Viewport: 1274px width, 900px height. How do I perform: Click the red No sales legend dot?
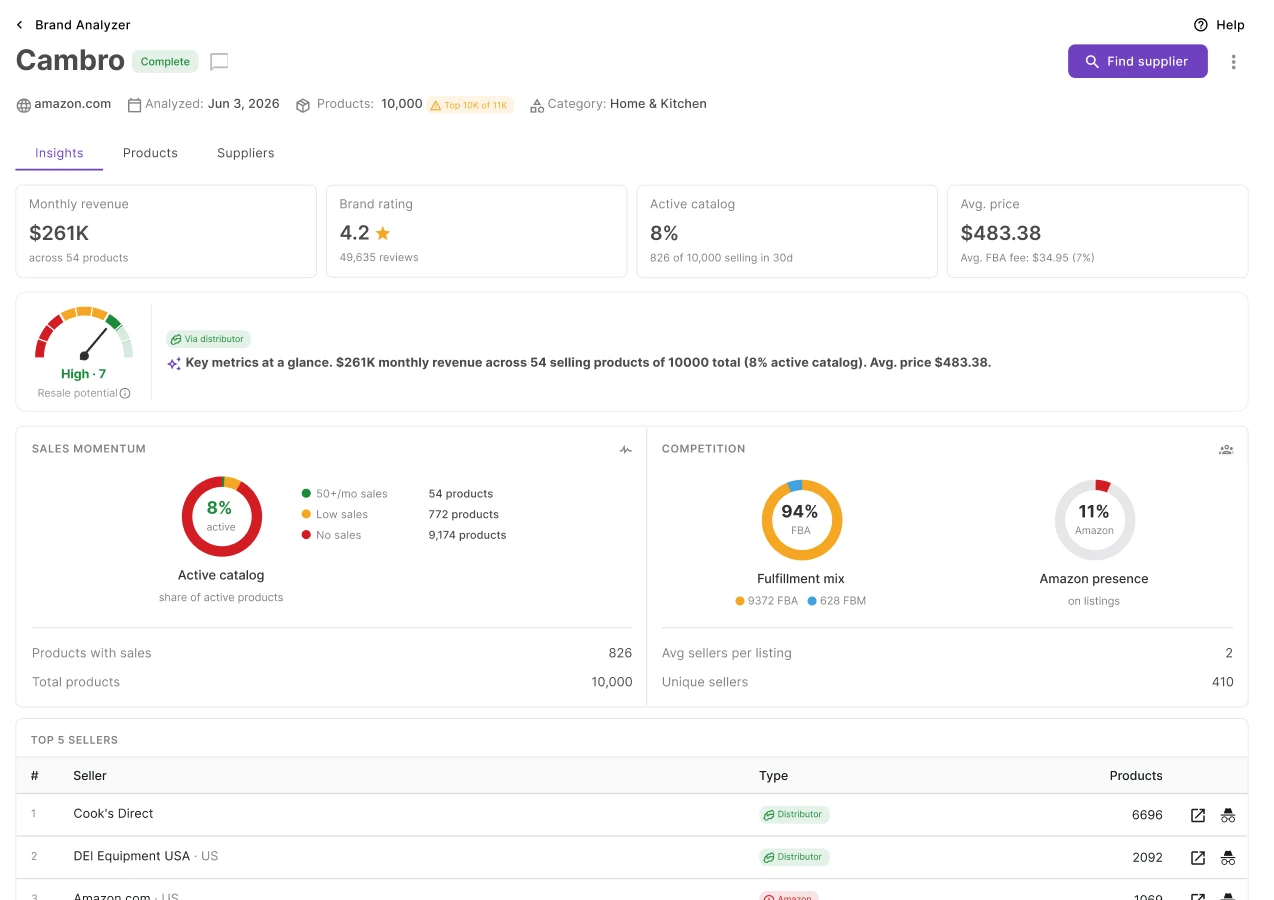click(306, 536)
